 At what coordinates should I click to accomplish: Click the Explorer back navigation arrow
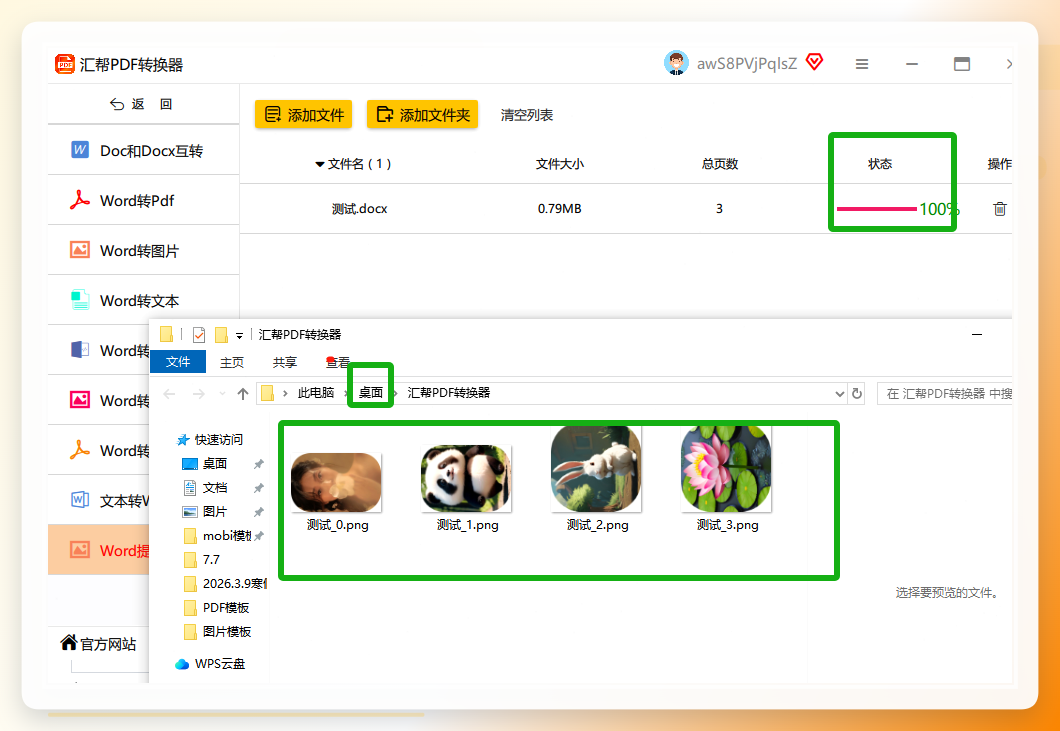[x=170, y=394]
